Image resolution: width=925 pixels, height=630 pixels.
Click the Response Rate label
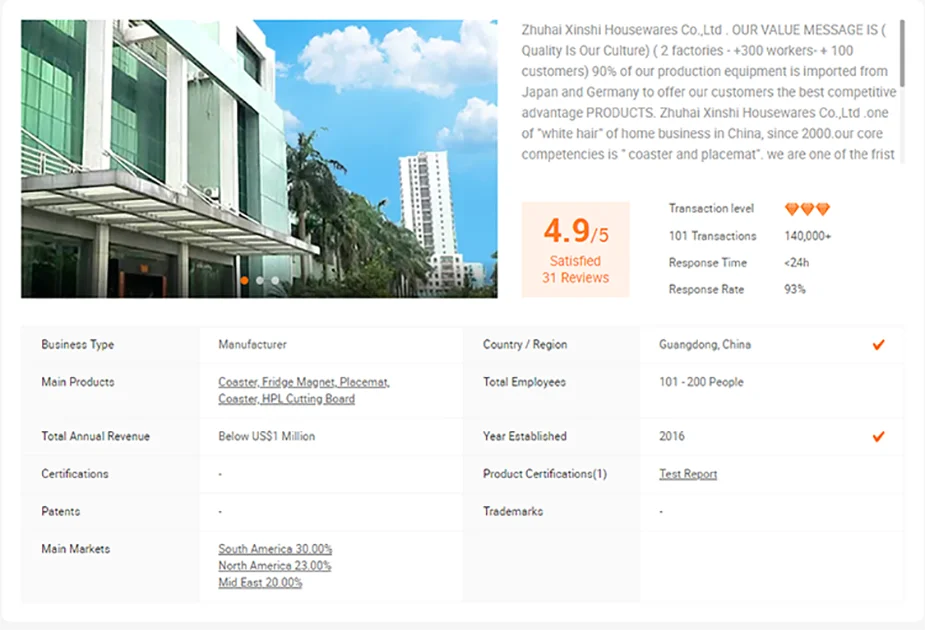click(707, 289)
